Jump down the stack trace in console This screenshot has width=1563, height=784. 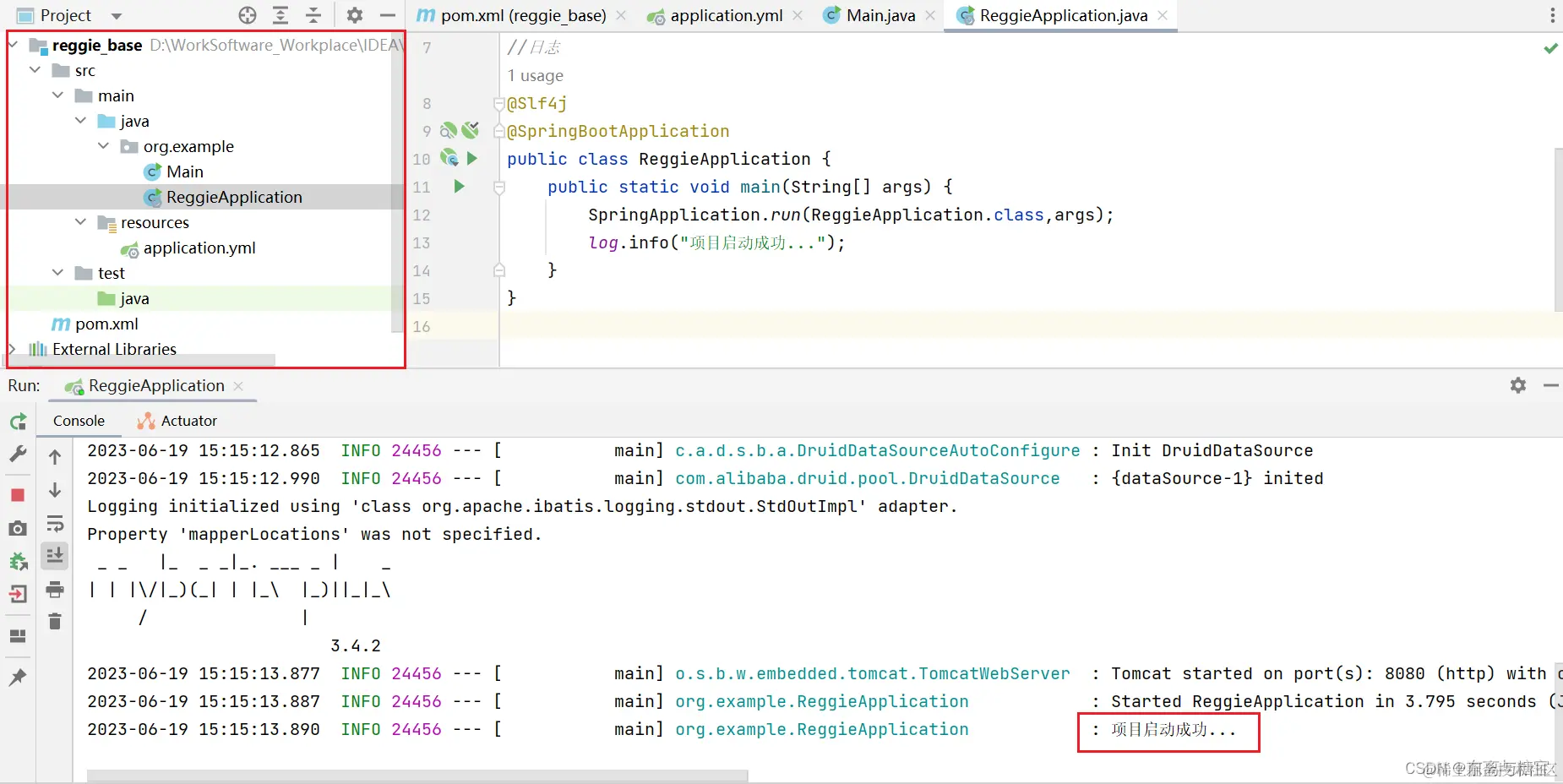click(55, 490)
